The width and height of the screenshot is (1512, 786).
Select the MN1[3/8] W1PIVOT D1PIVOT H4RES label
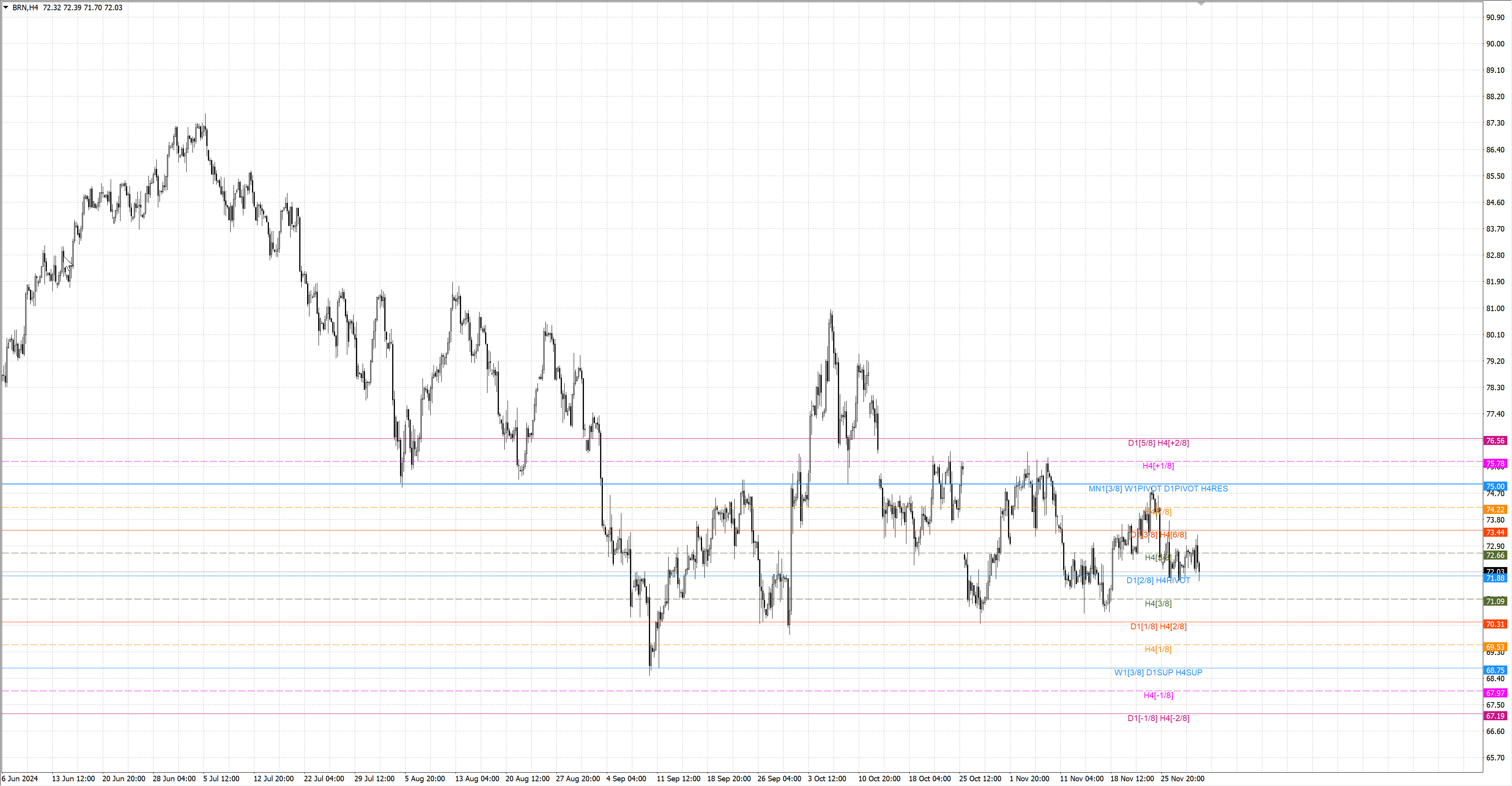coord(1158,489)
